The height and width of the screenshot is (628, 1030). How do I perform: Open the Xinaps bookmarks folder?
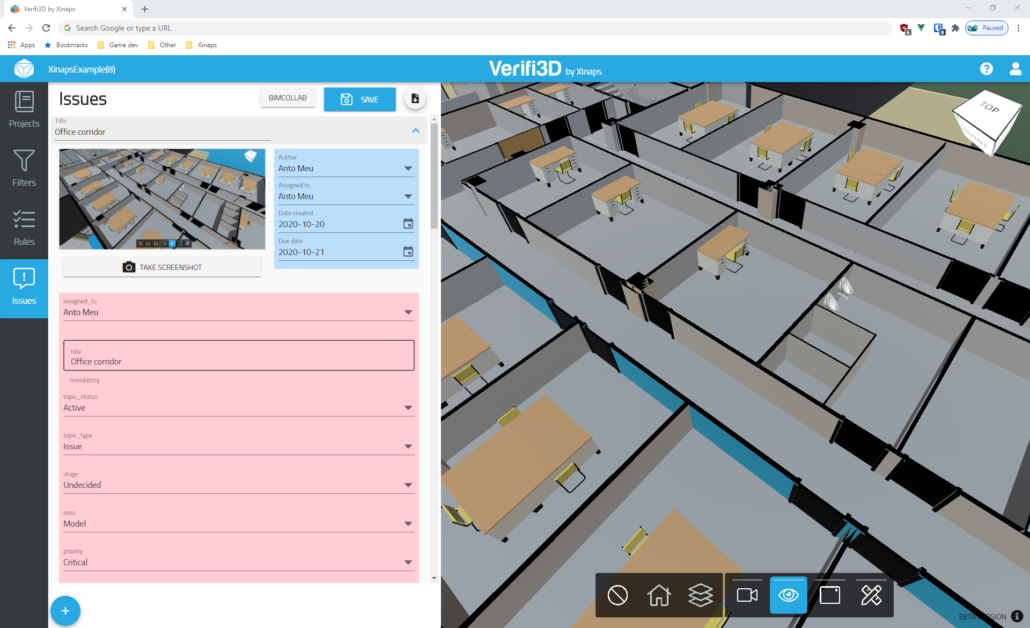click(x=201, y=45)
